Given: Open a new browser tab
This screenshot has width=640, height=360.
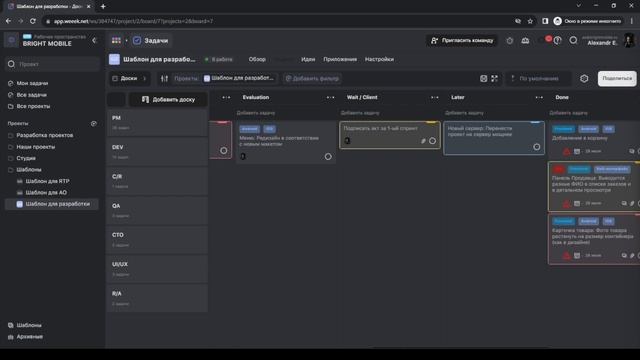Looking at the screenshot, I should tap(103, 7).
